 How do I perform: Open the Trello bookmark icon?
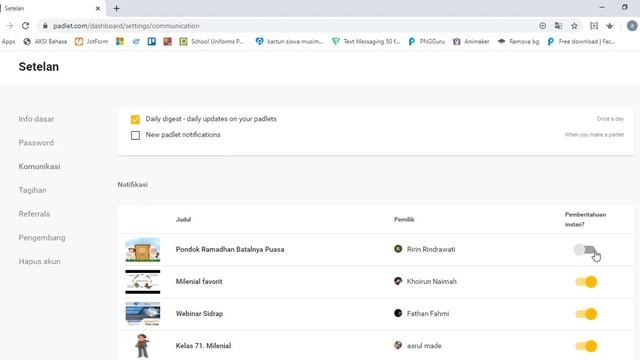pyautogui.click(x=152, y=42)
